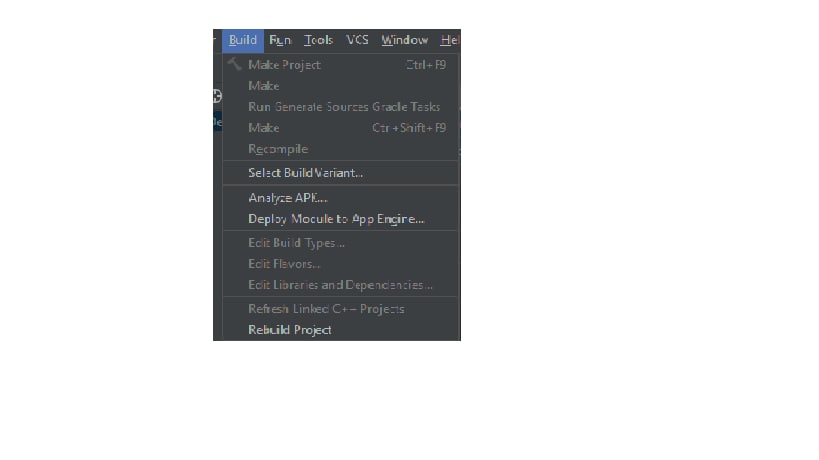Open the Window menu
Screen dimensions: 819x460
tap(405, 40)
